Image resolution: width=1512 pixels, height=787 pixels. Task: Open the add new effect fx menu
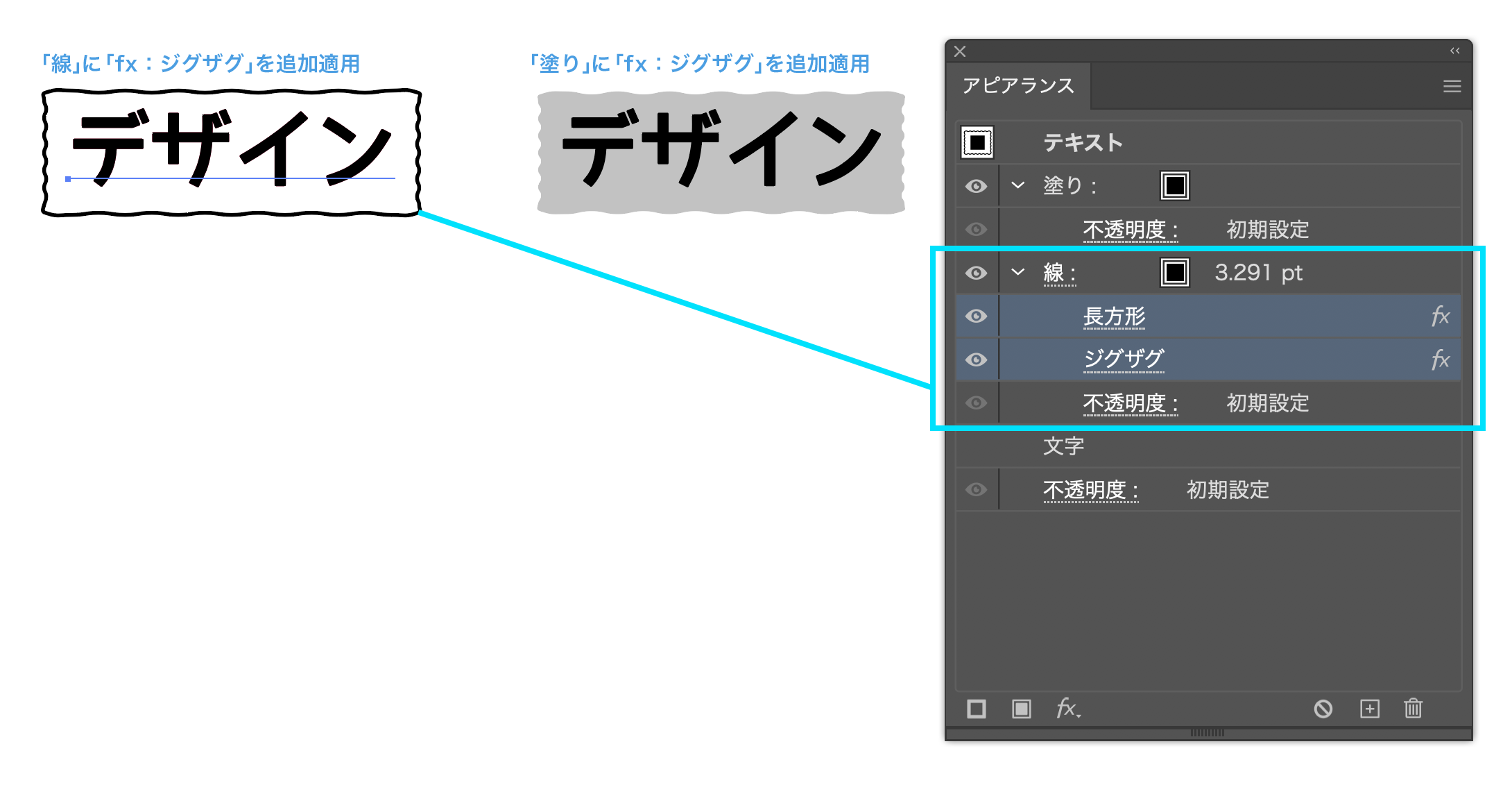1068,709
